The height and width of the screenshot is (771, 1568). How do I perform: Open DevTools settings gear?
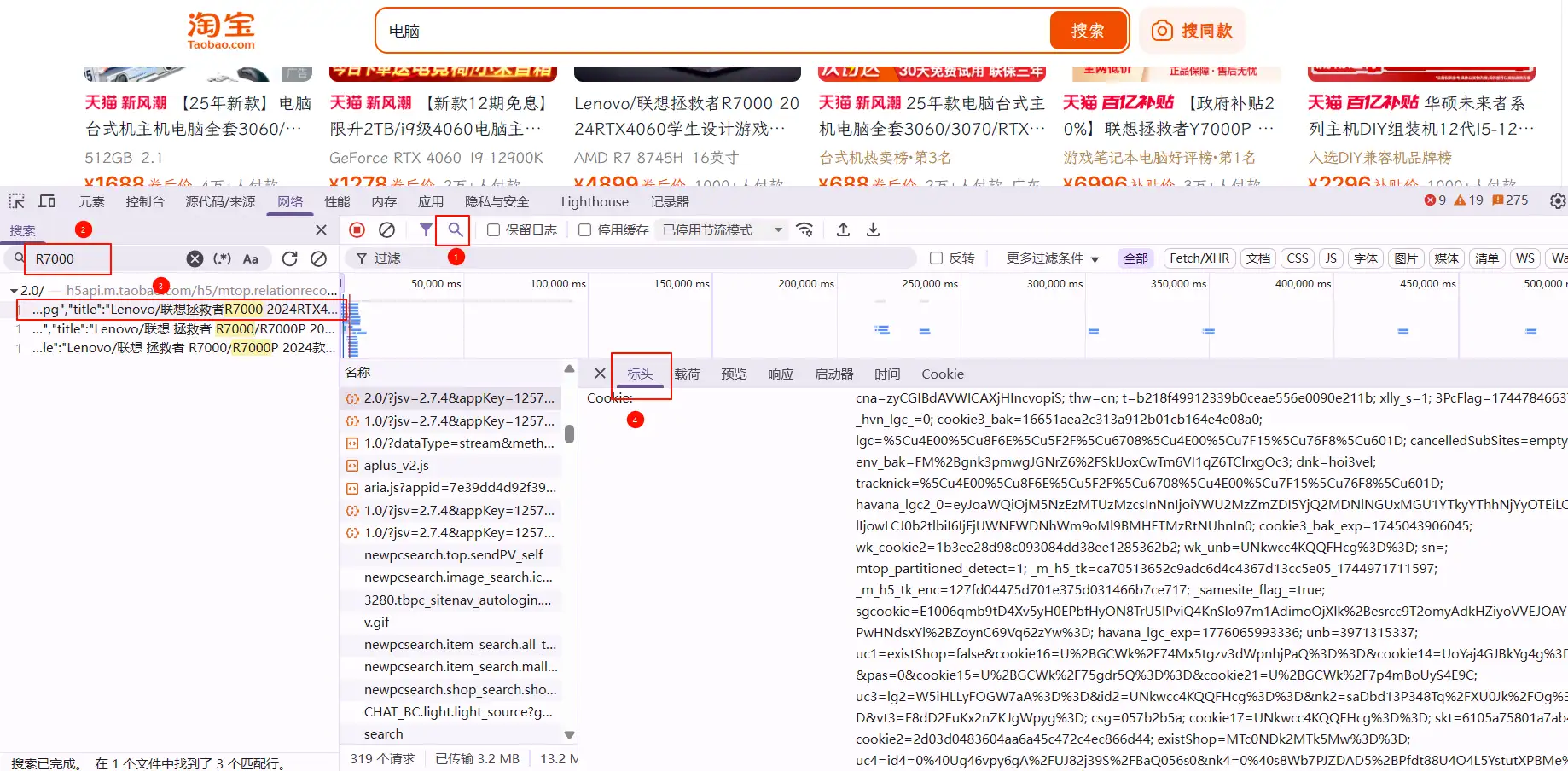pyautogui.click(x=1558, y=201)
